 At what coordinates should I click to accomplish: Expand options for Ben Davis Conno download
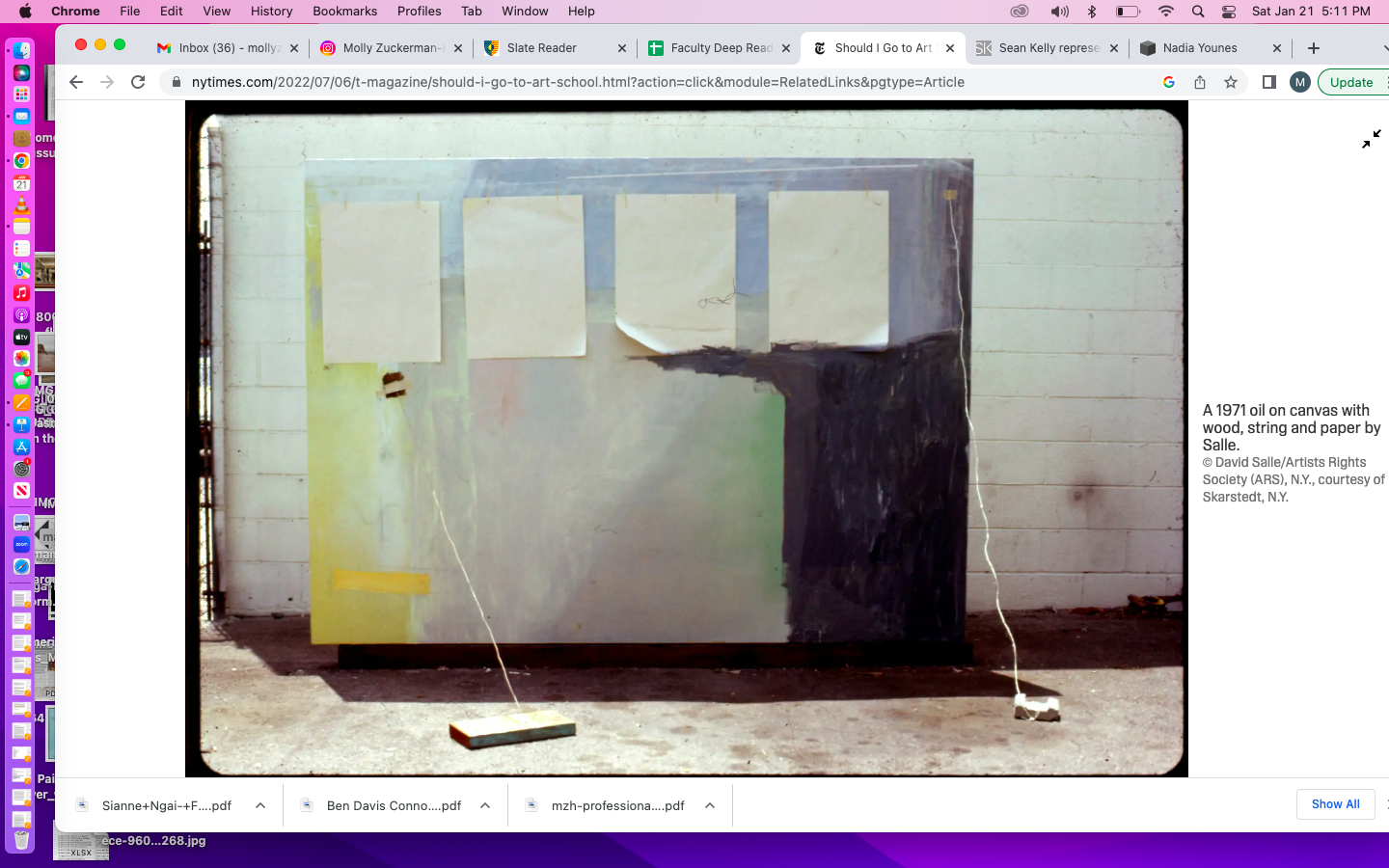pos(485,805)
